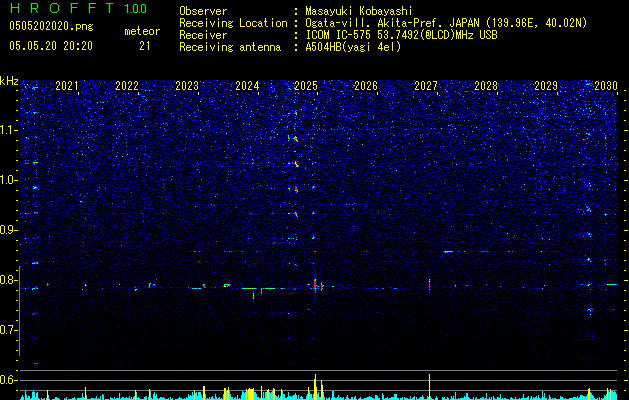Click the HROFFT 1.0.0 title text
Image resolution: width=629 pixels, height=400 pixels.
point(78,8)
